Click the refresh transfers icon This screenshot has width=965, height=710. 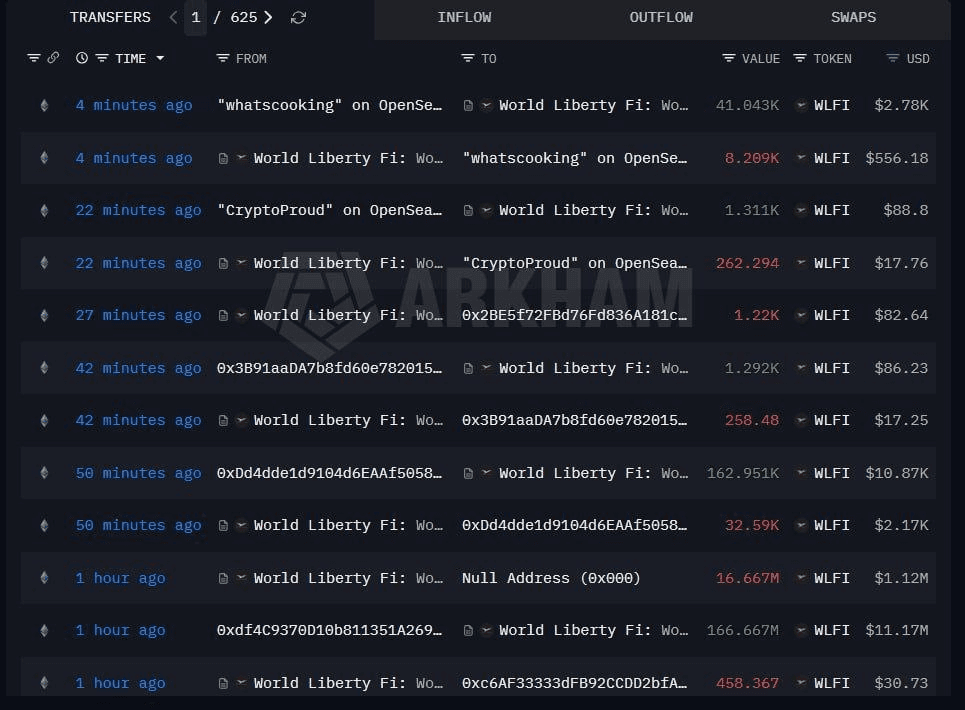pos(298,17)
